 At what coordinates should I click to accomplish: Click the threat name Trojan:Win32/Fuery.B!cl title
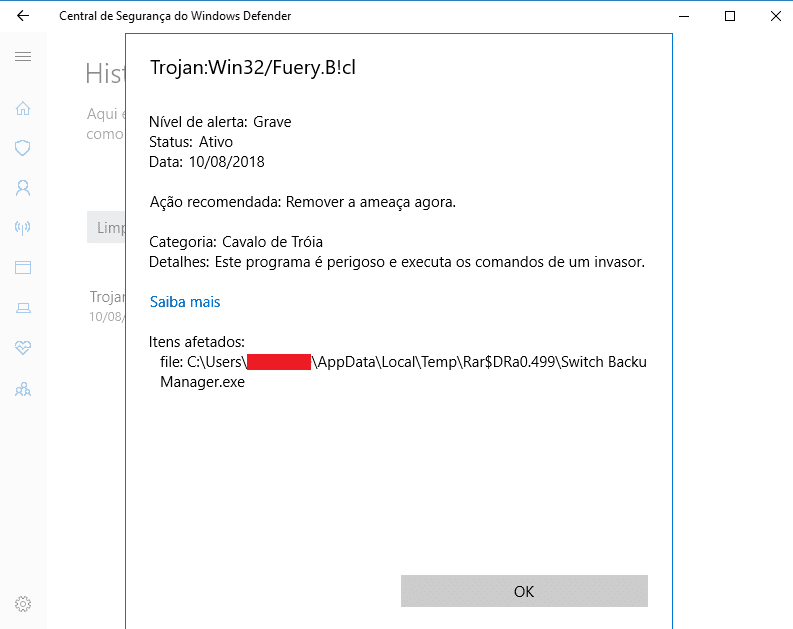coord(253,67)
